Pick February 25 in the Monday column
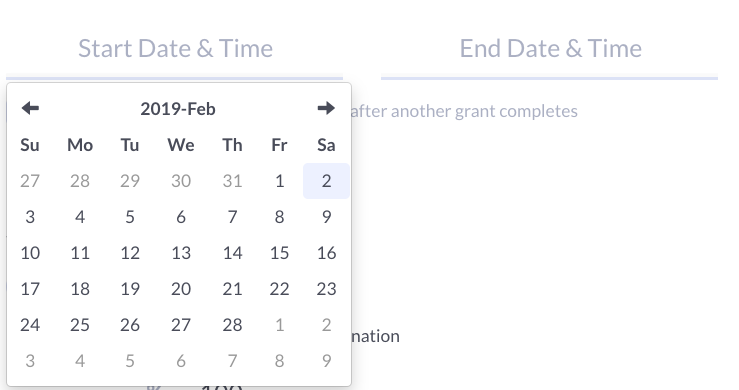739x390 pixels. pyautogui.click(x=80, y=325)
